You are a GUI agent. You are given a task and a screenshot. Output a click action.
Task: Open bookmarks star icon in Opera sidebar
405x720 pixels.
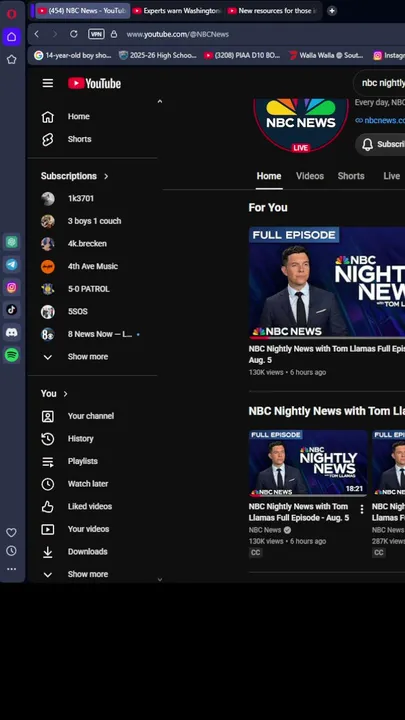coord(11,59)
